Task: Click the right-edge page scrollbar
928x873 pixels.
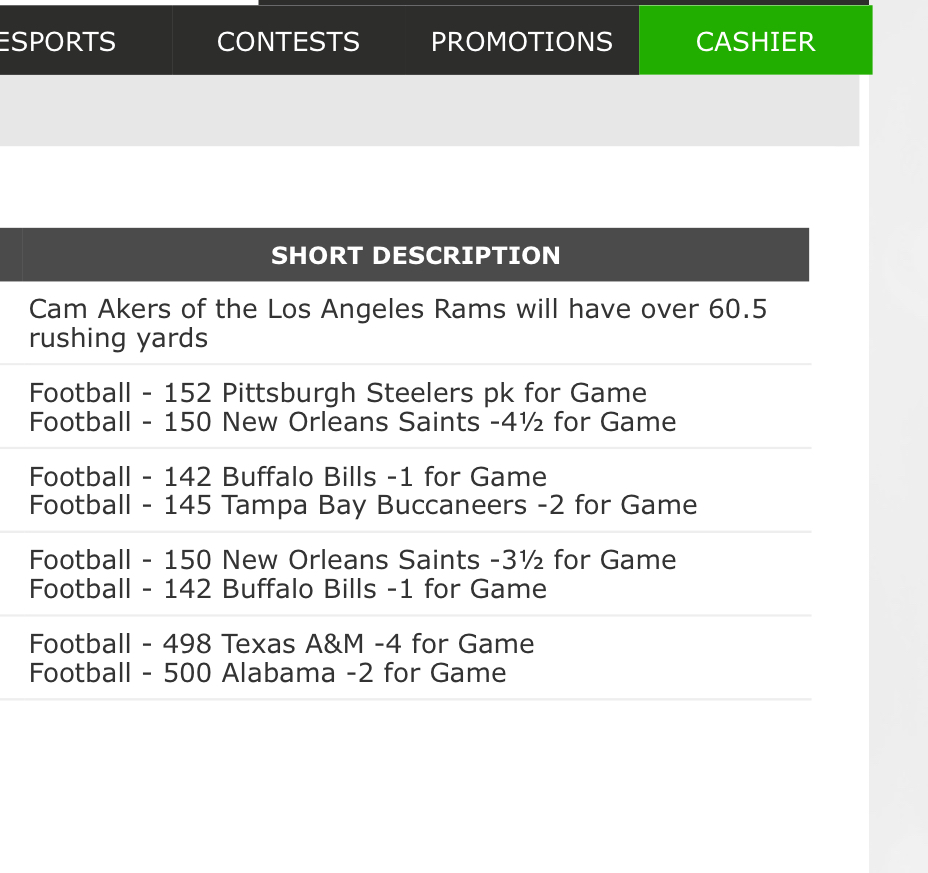Action: pyautogui.click(x=898, y=438)
